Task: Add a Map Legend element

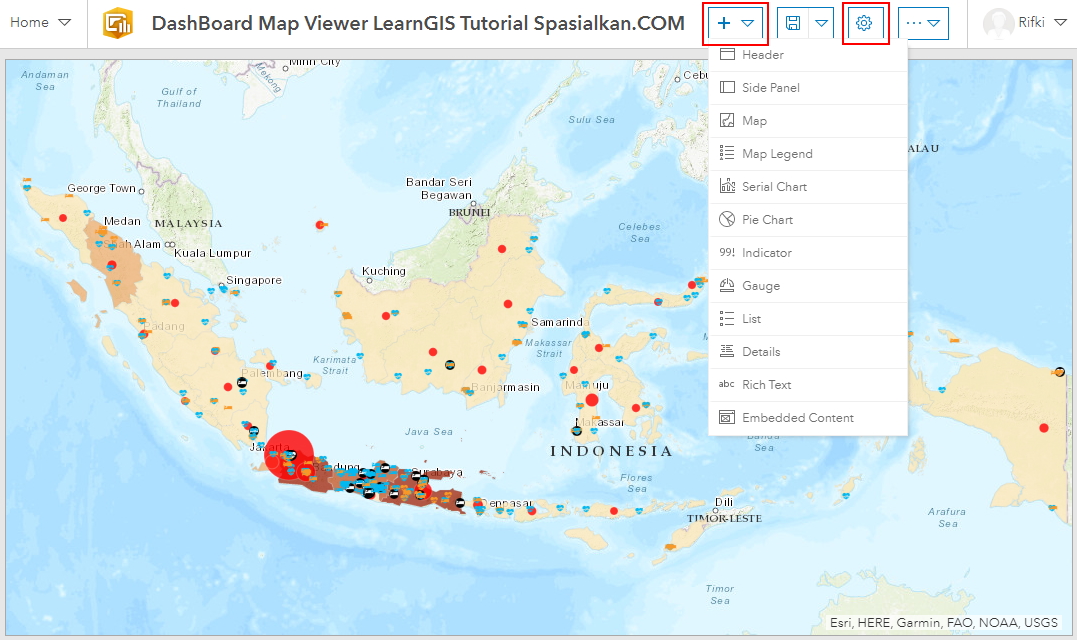Action: (x=808, y=154)
